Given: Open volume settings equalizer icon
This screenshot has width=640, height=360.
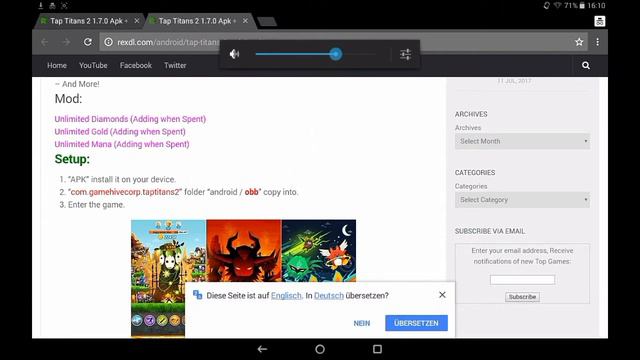Looking at the screenshot, I should pos(405,54).
